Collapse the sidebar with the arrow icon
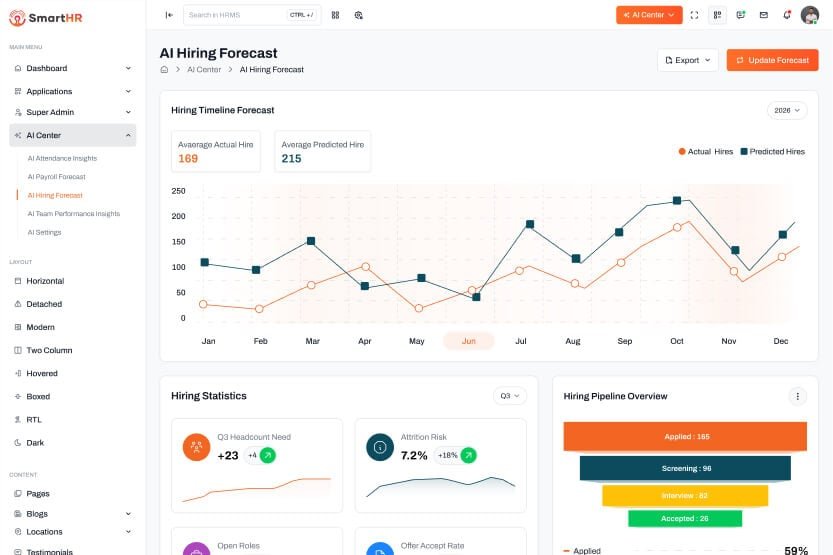833x555 pixels. click(x=169, y=15)
